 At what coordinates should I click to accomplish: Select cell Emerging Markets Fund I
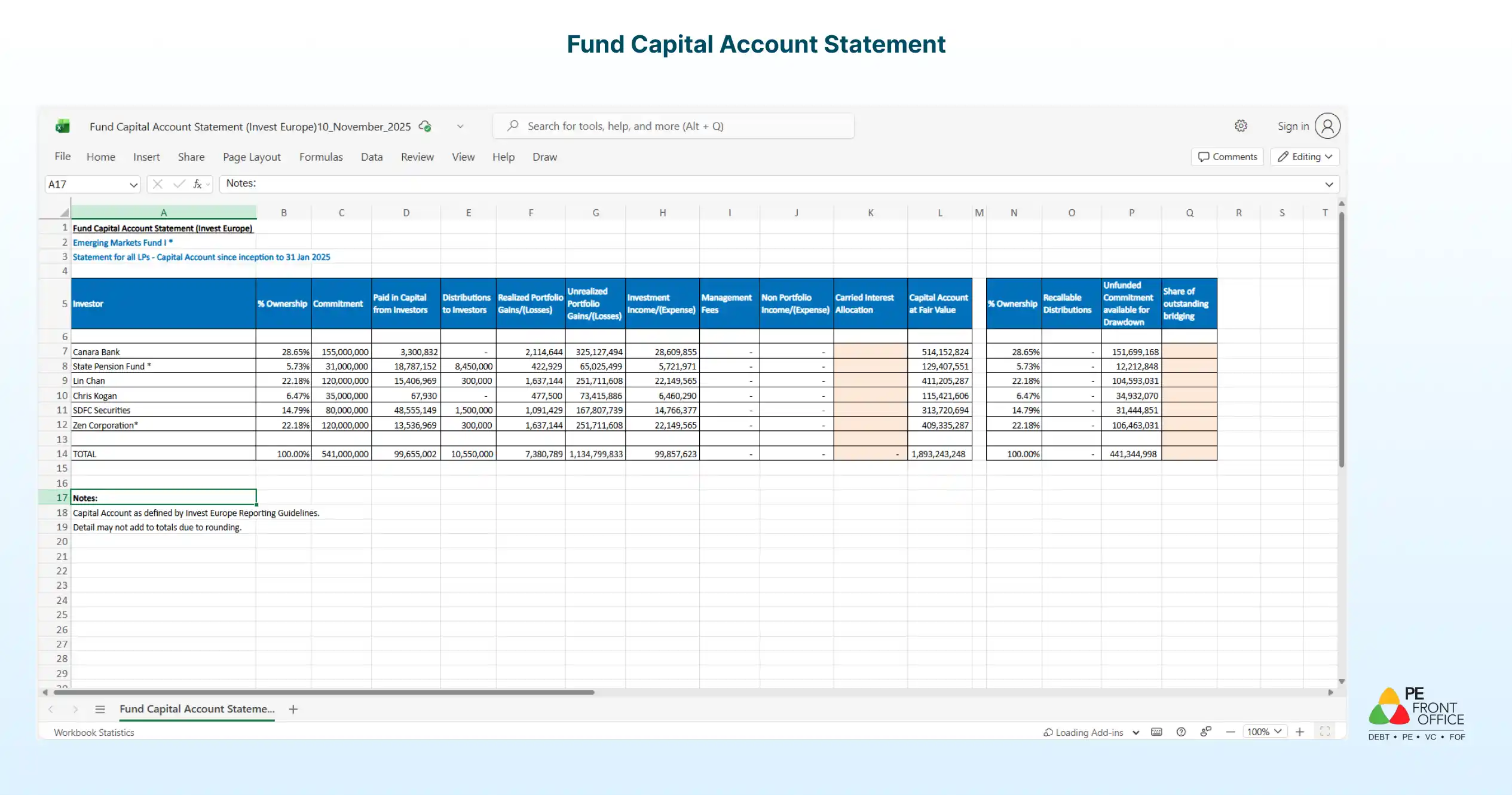click(164, 243)
